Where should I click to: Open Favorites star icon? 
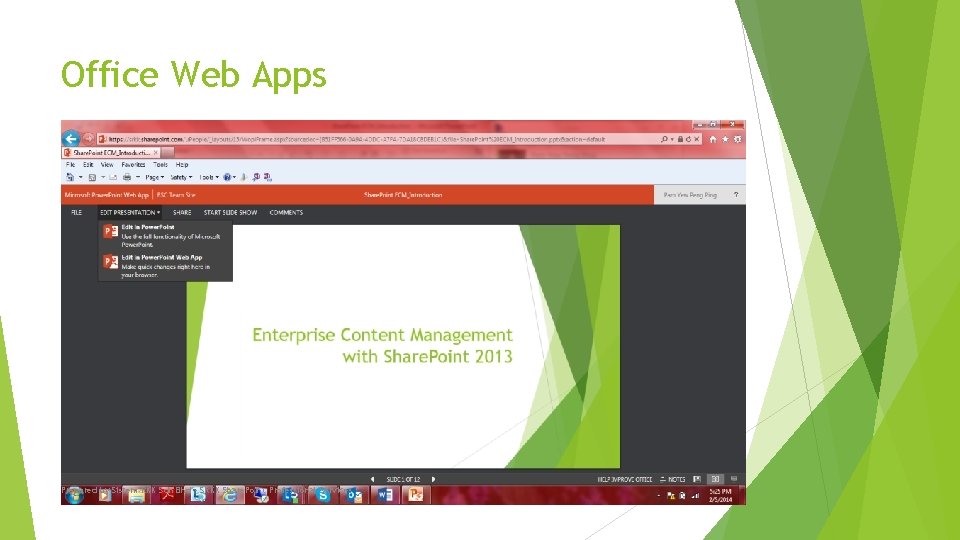pos(726,140)
